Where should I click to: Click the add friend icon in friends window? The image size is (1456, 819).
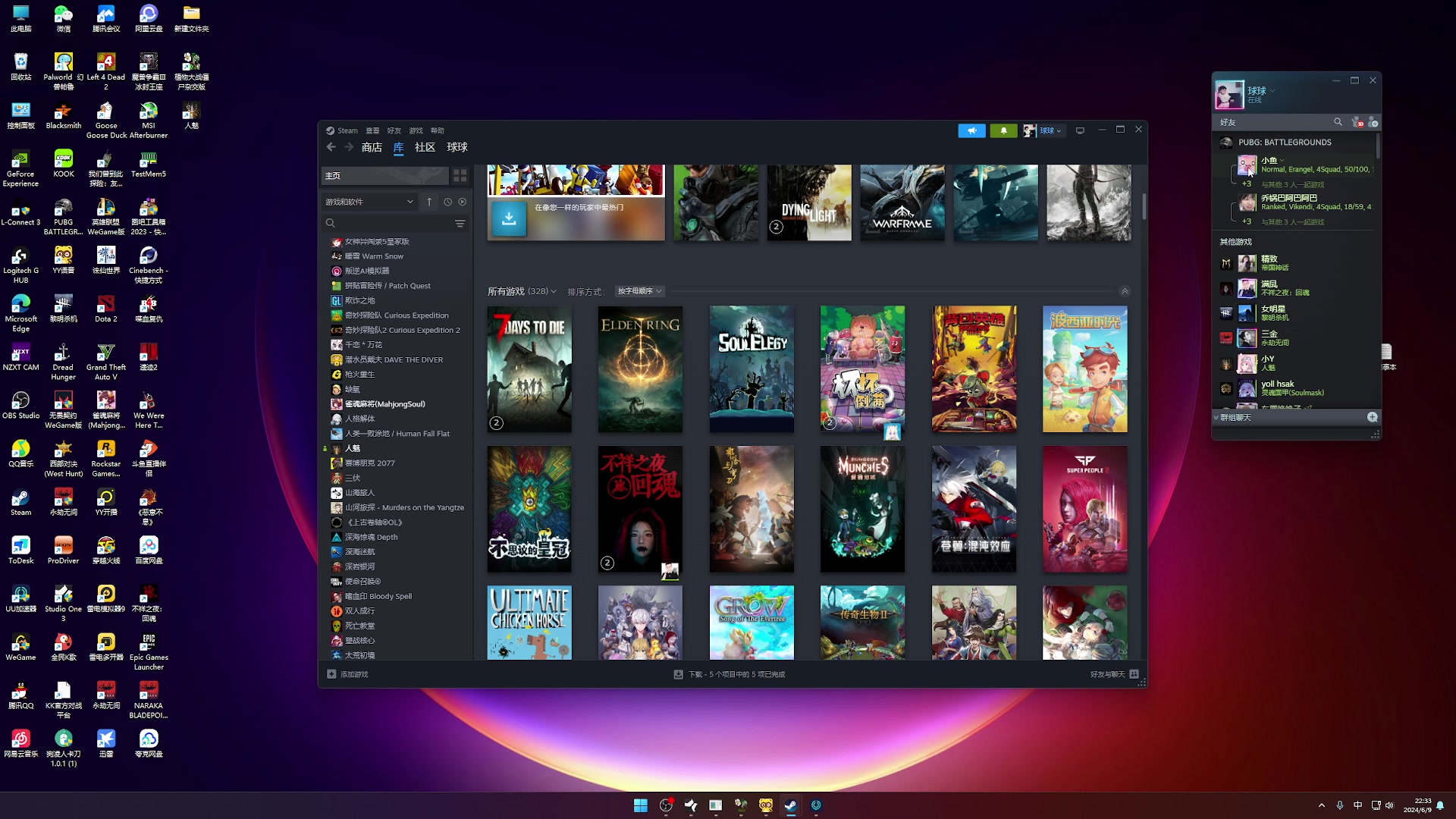[x=1373, y=122]
